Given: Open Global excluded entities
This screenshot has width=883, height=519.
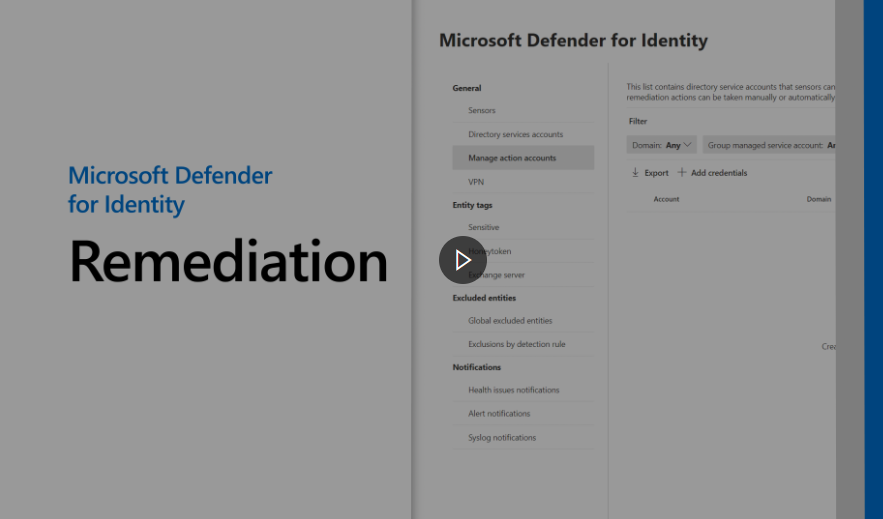Looking at the screenshot, I should click(x=510, y=321).
